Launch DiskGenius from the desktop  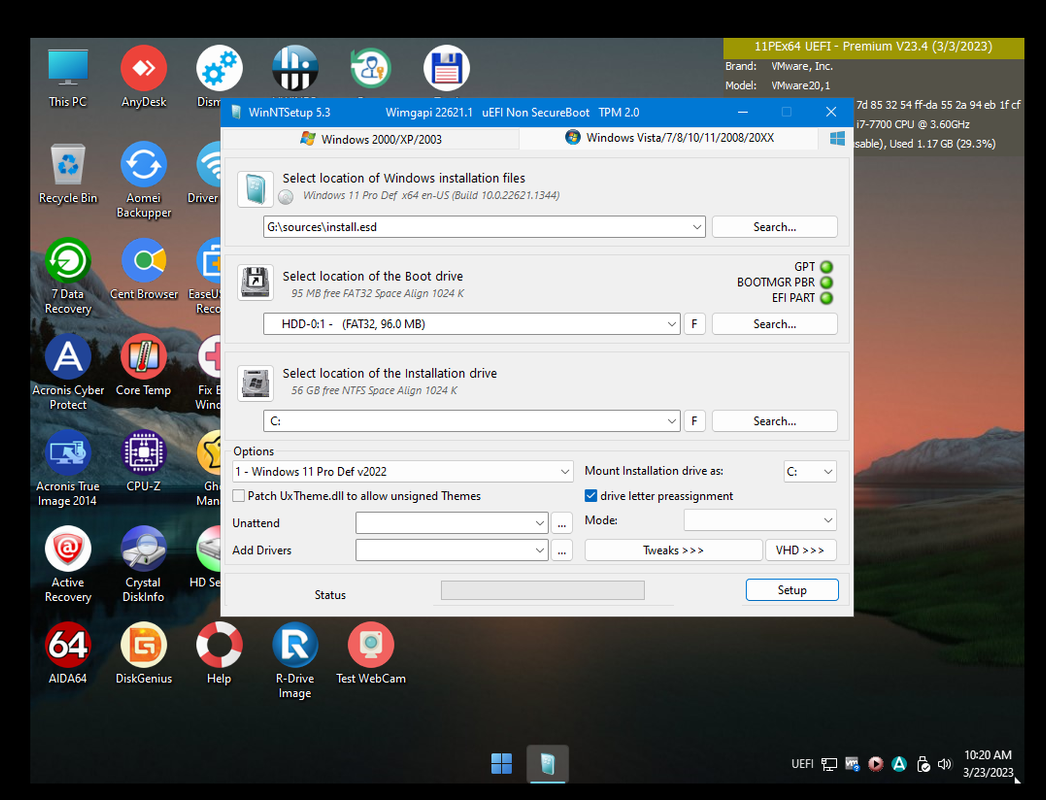point(143,654)
